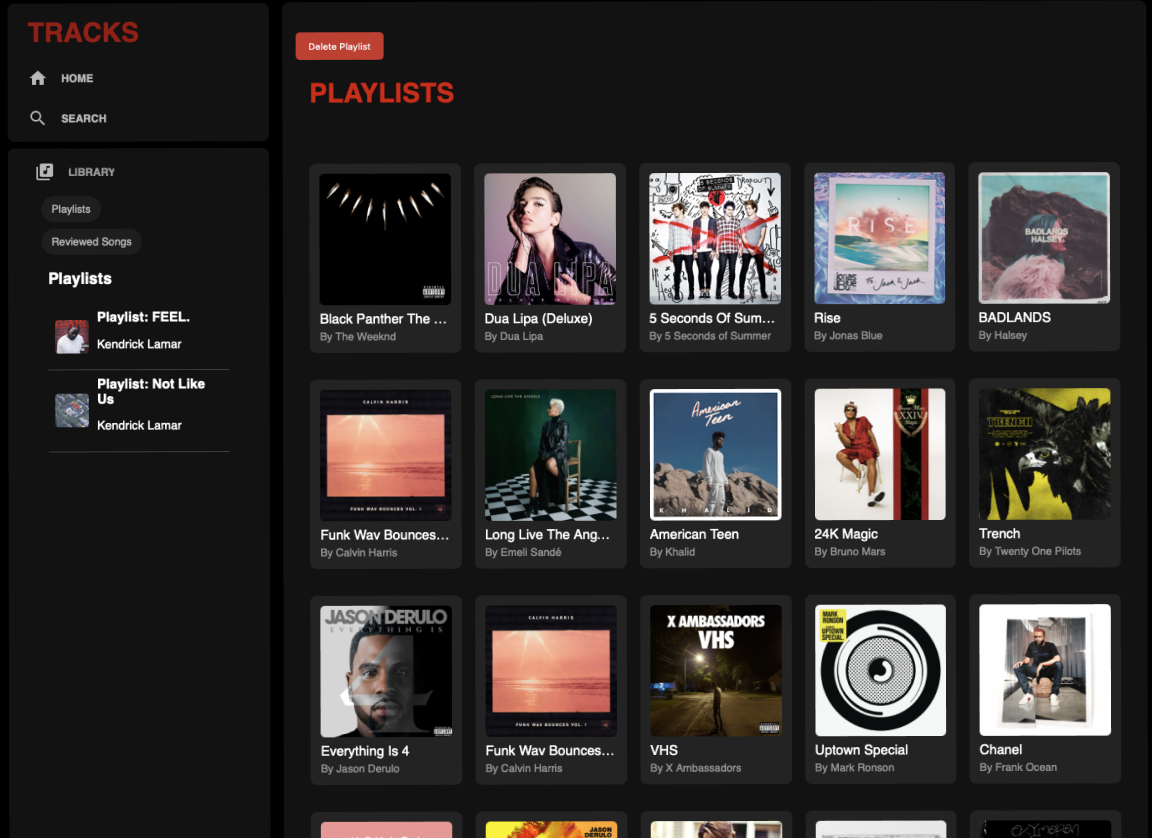Open the Playlist: FEEL. cover thumbnail
1152x838 pixels.
click(x=72, y=336)
